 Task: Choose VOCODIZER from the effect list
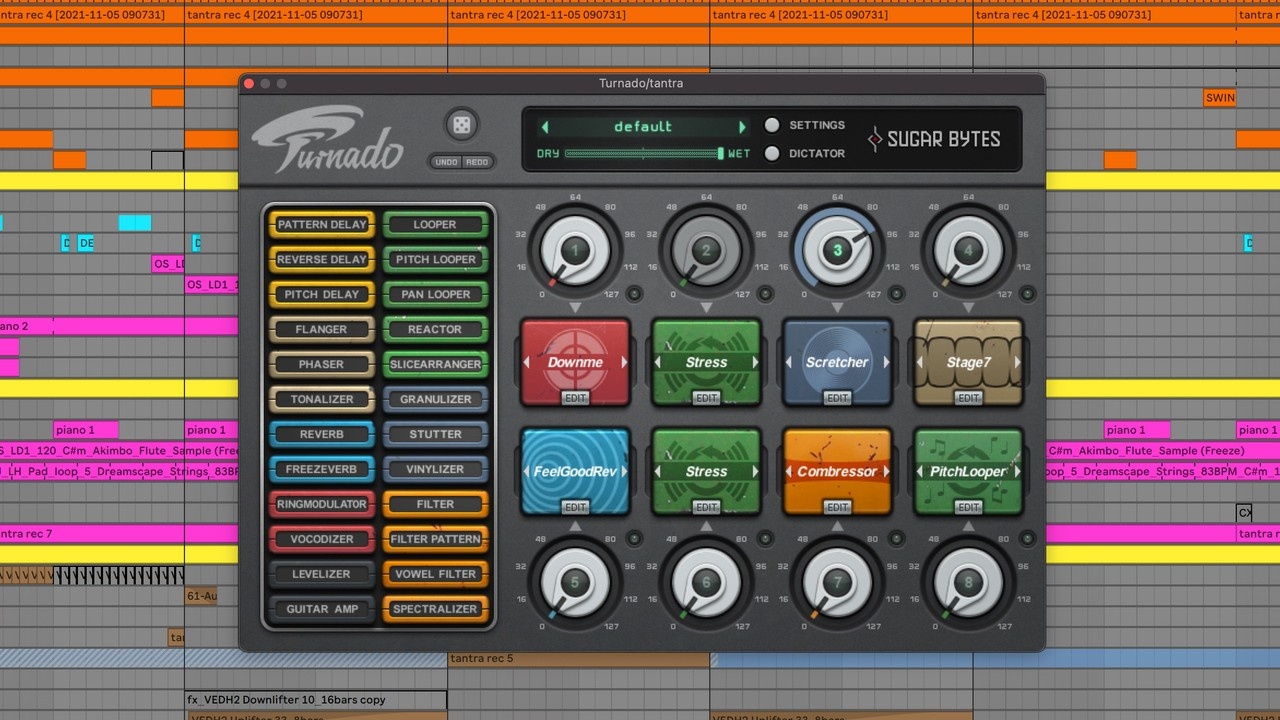pyautogui.click(x=322, y=539)
